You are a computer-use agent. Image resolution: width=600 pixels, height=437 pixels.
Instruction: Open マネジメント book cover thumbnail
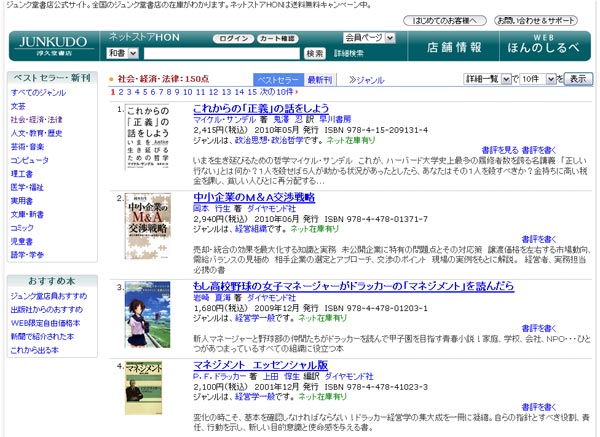pos(144,388)
